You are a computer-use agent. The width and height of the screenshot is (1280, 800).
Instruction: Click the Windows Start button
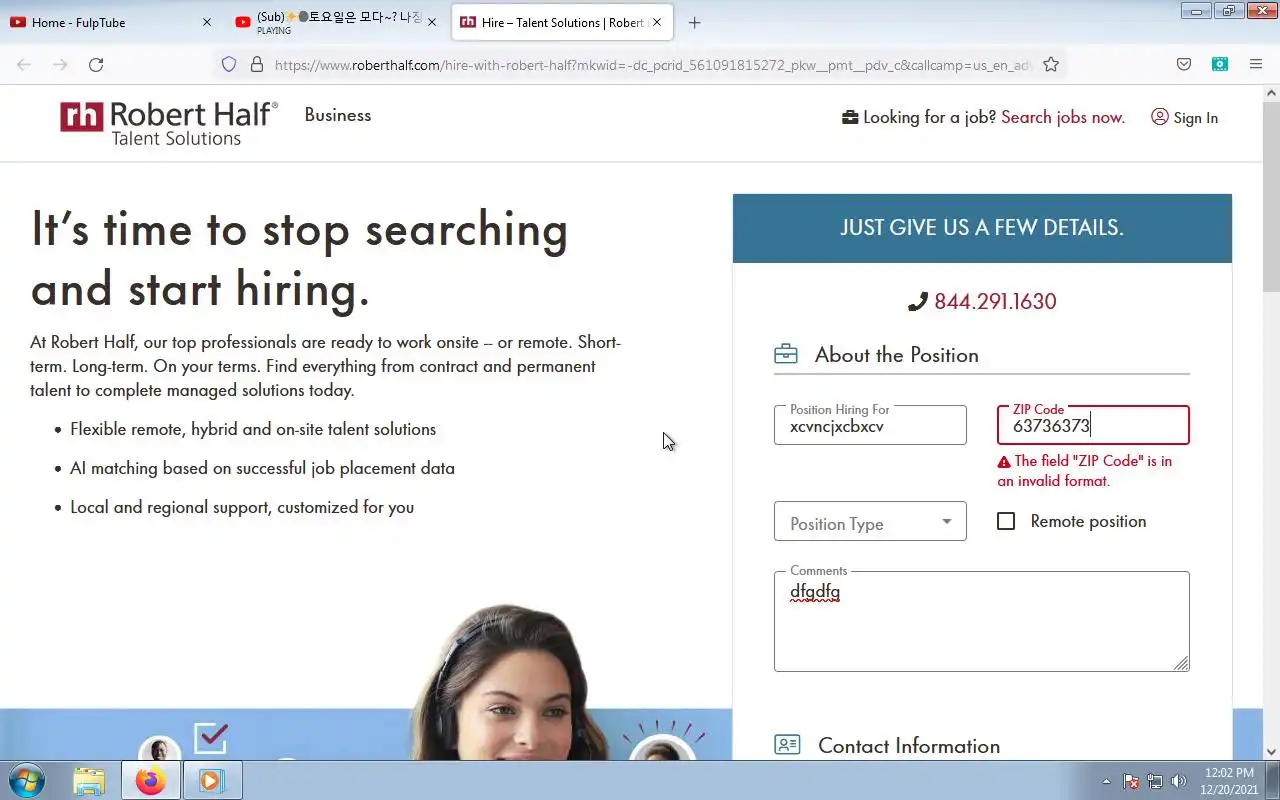click(27, 780)
